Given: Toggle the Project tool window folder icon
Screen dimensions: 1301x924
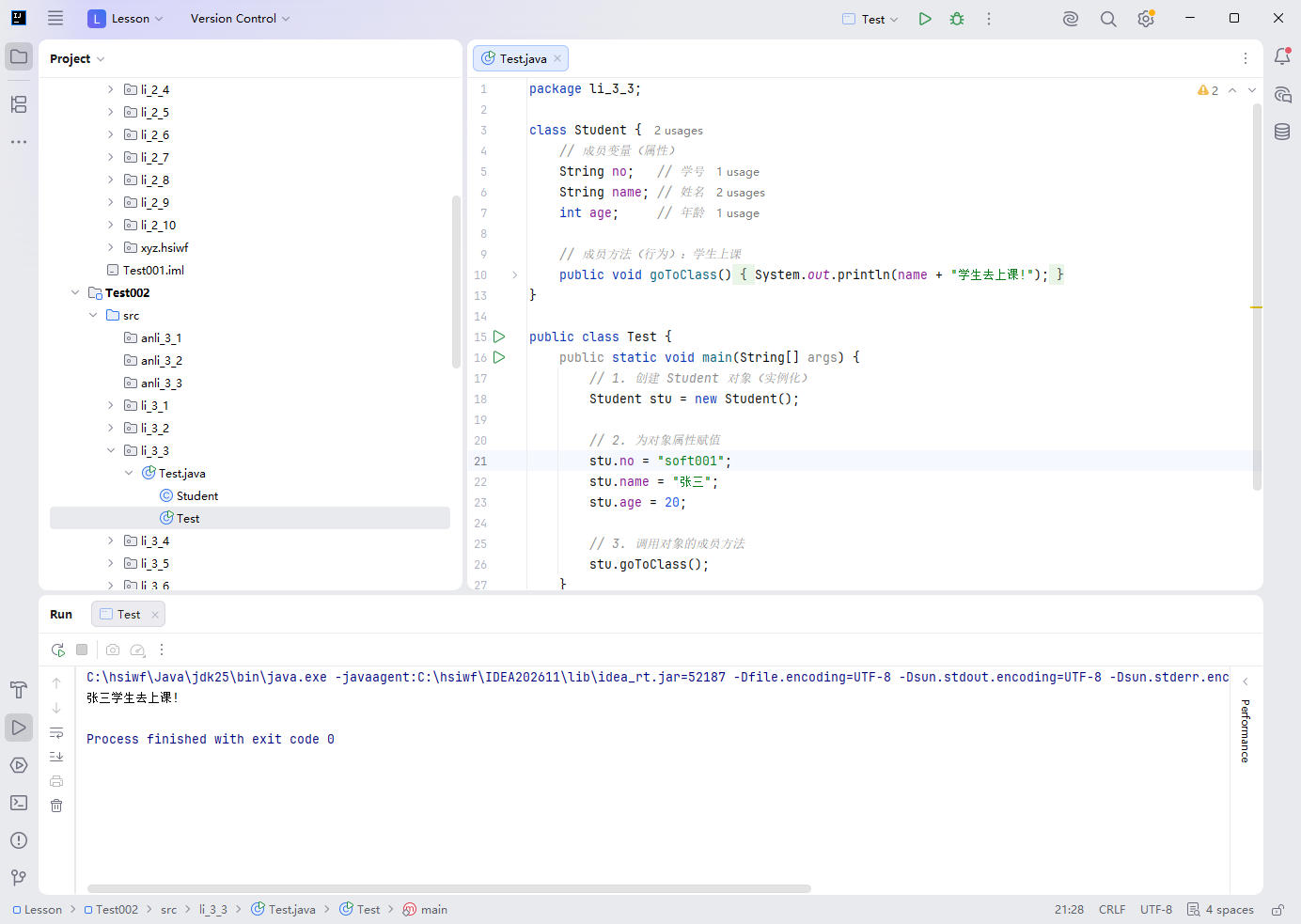Looking at the screenshot, I should [19, 56].
